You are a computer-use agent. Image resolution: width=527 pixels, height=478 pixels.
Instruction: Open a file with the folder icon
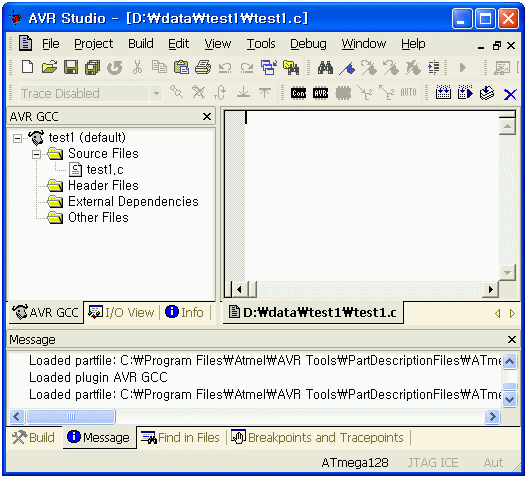click(49, 67)
